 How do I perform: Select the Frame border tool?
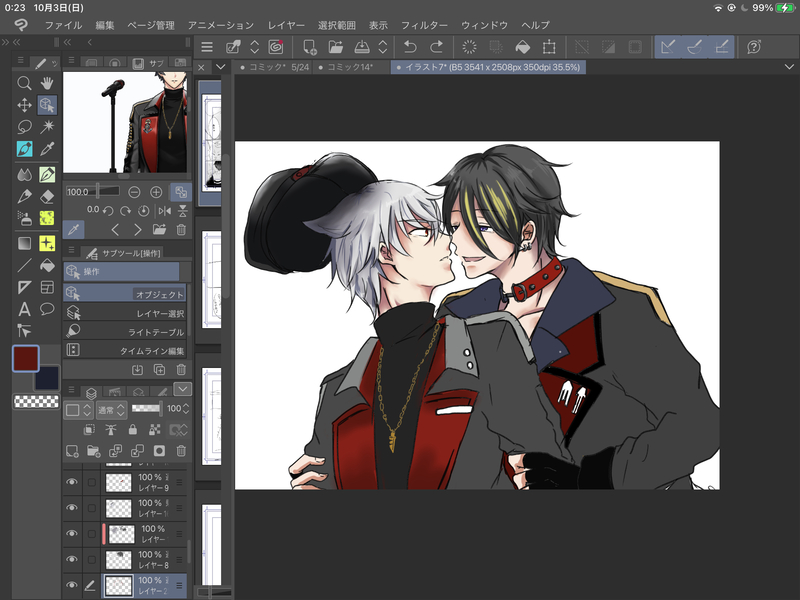(47, 287)
